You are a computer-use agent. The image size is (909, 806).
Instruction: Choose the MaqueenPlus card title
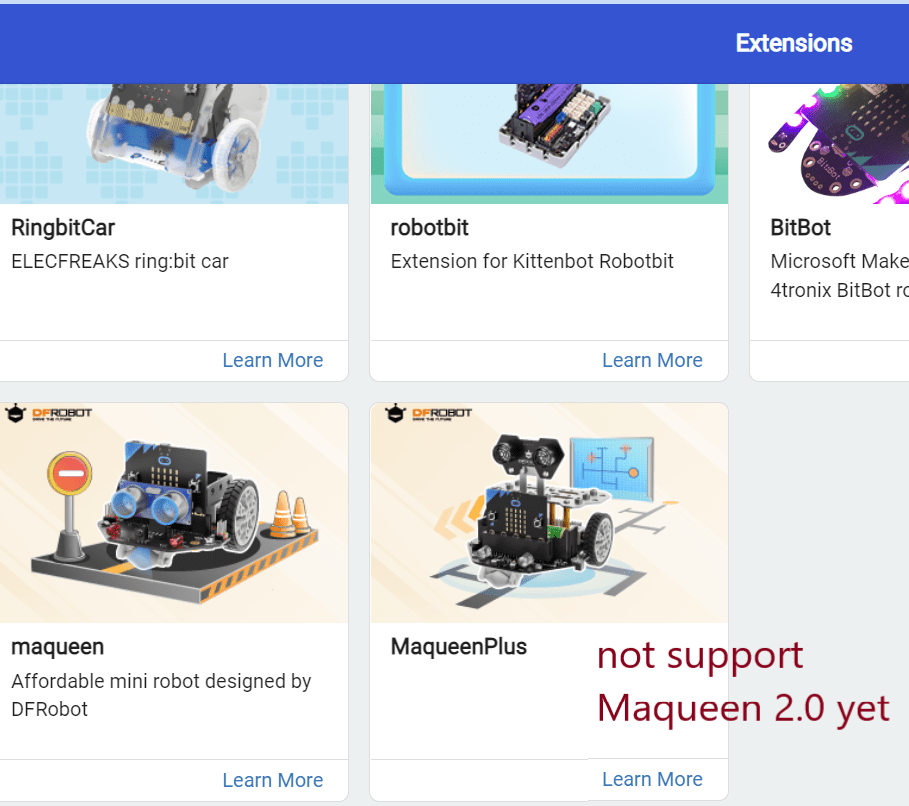pos(459,647)
